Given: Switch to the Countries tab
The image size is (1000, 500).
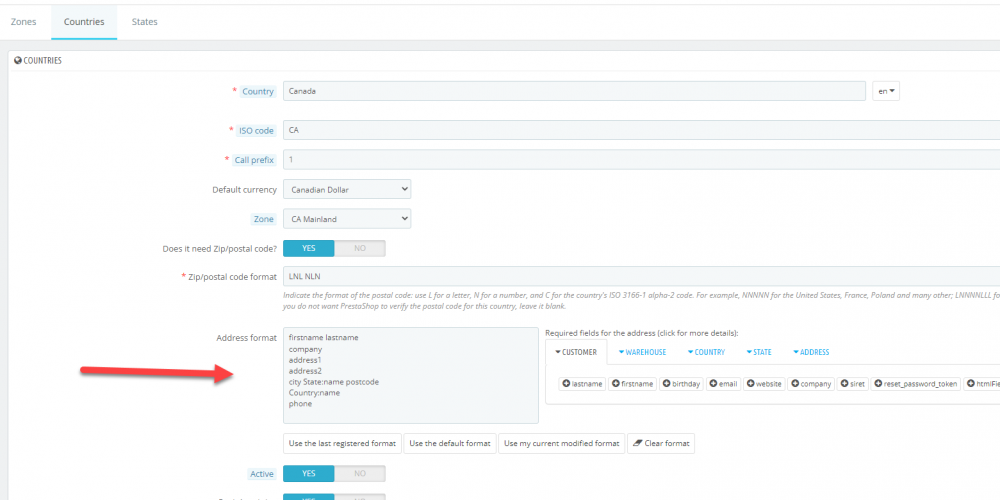Looking at the screenshot, I should point(84,22).
